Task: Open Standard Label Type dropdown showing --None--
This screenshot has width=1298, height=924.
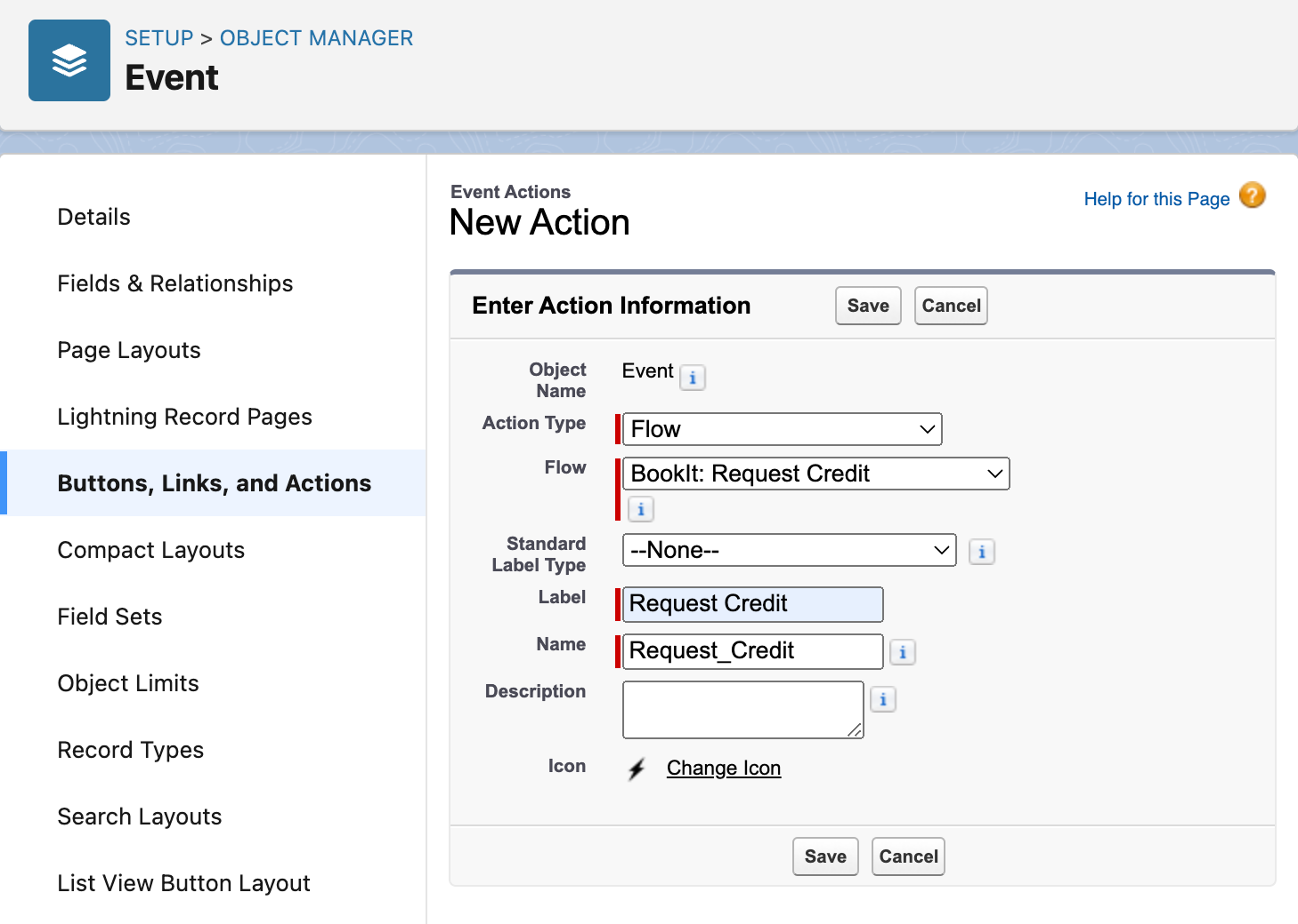Action: coord(789,550)
